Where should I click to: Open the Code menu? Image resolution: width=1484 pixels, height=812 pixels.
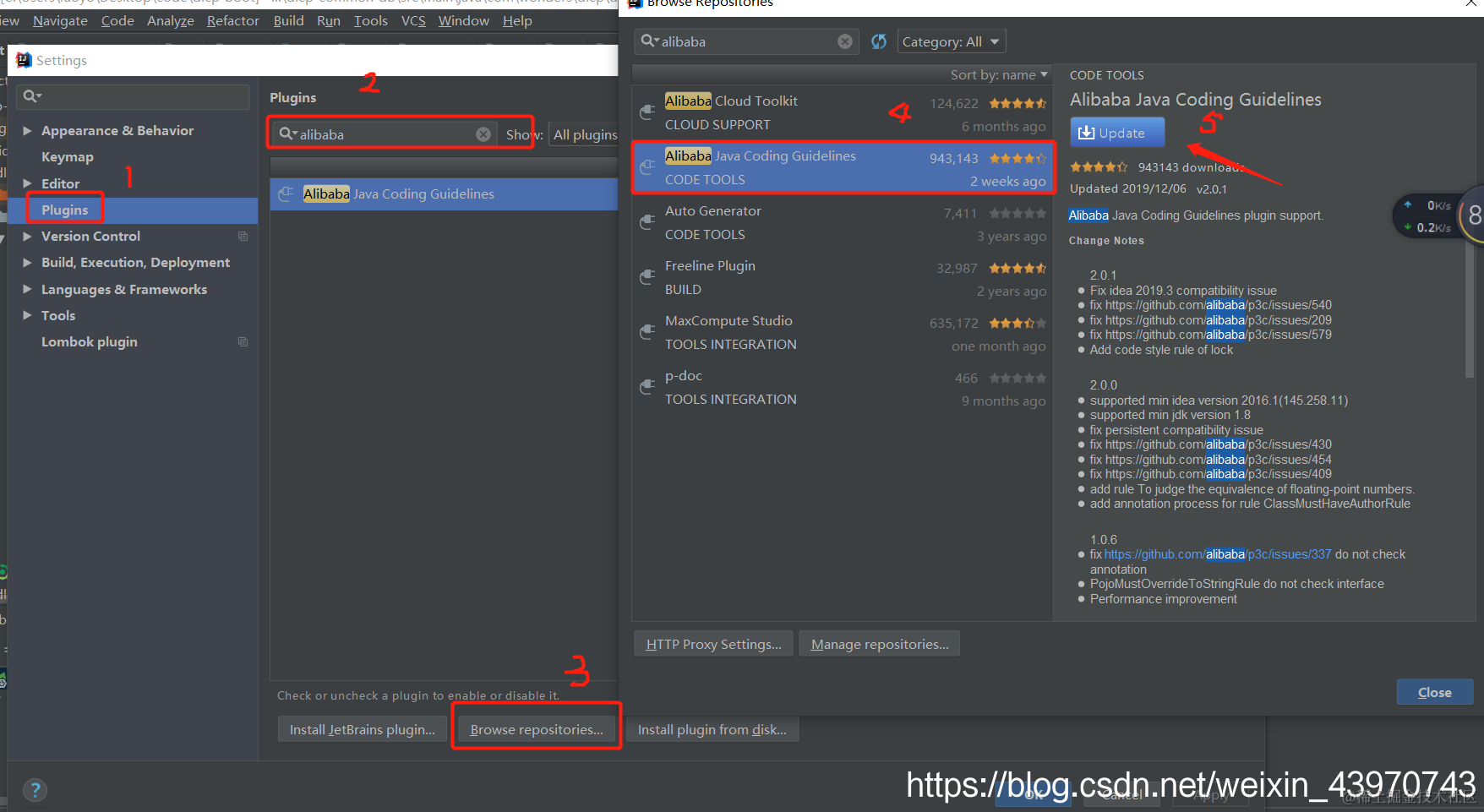coord(117,20)
